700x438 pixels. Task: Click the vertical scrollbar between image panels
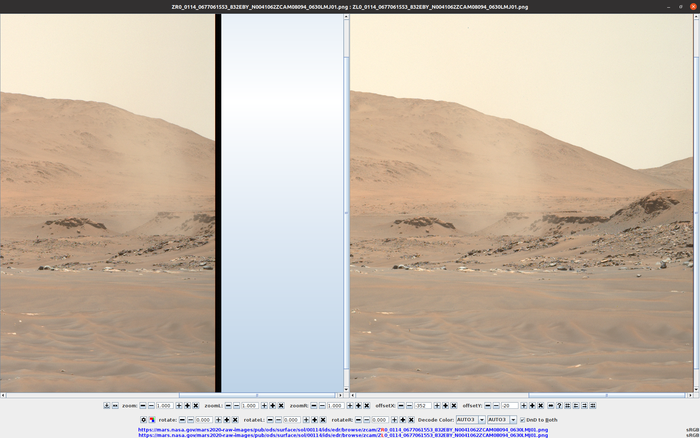coord(346,200)
